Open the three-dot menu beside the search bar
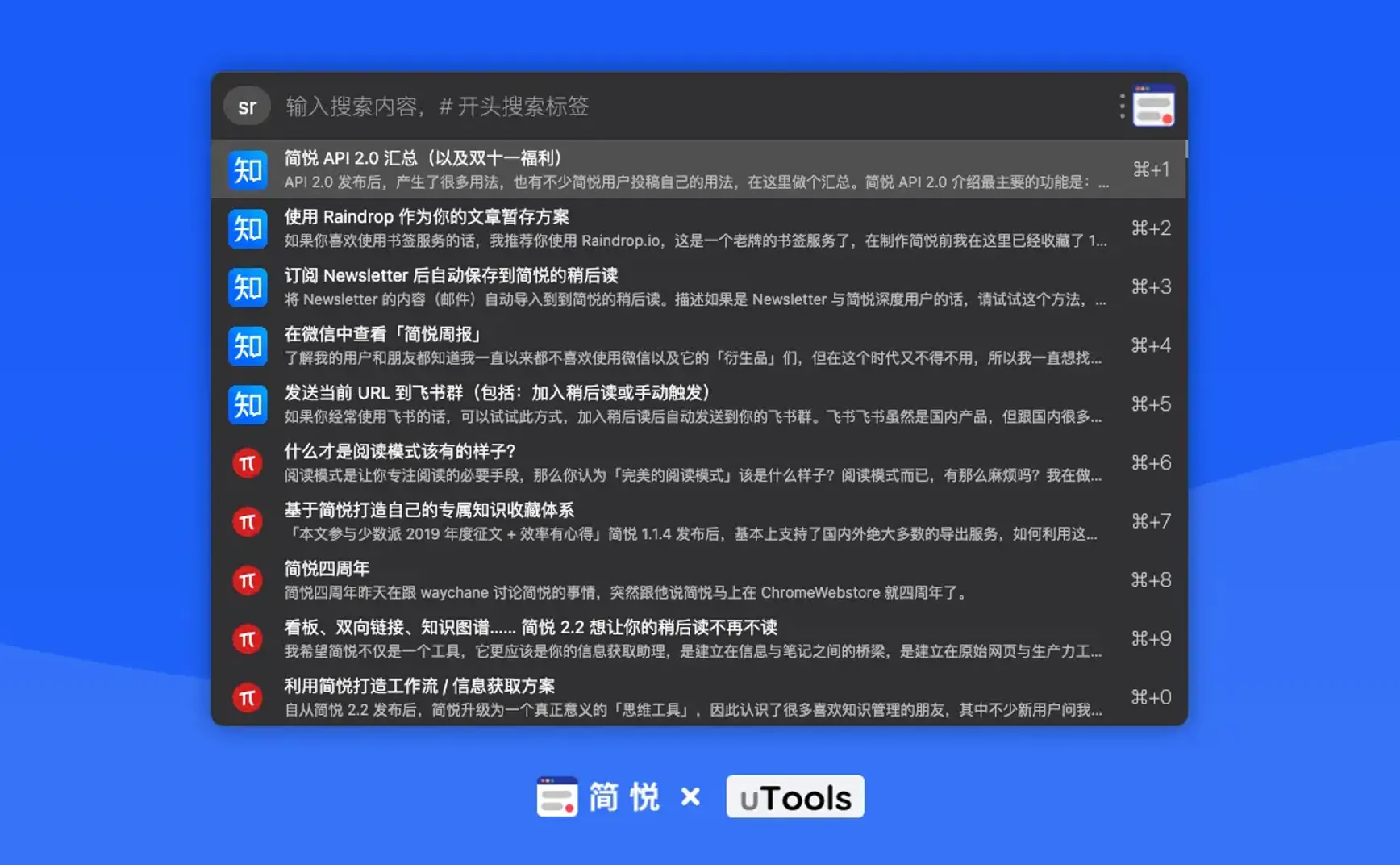 pos(1122,107)
